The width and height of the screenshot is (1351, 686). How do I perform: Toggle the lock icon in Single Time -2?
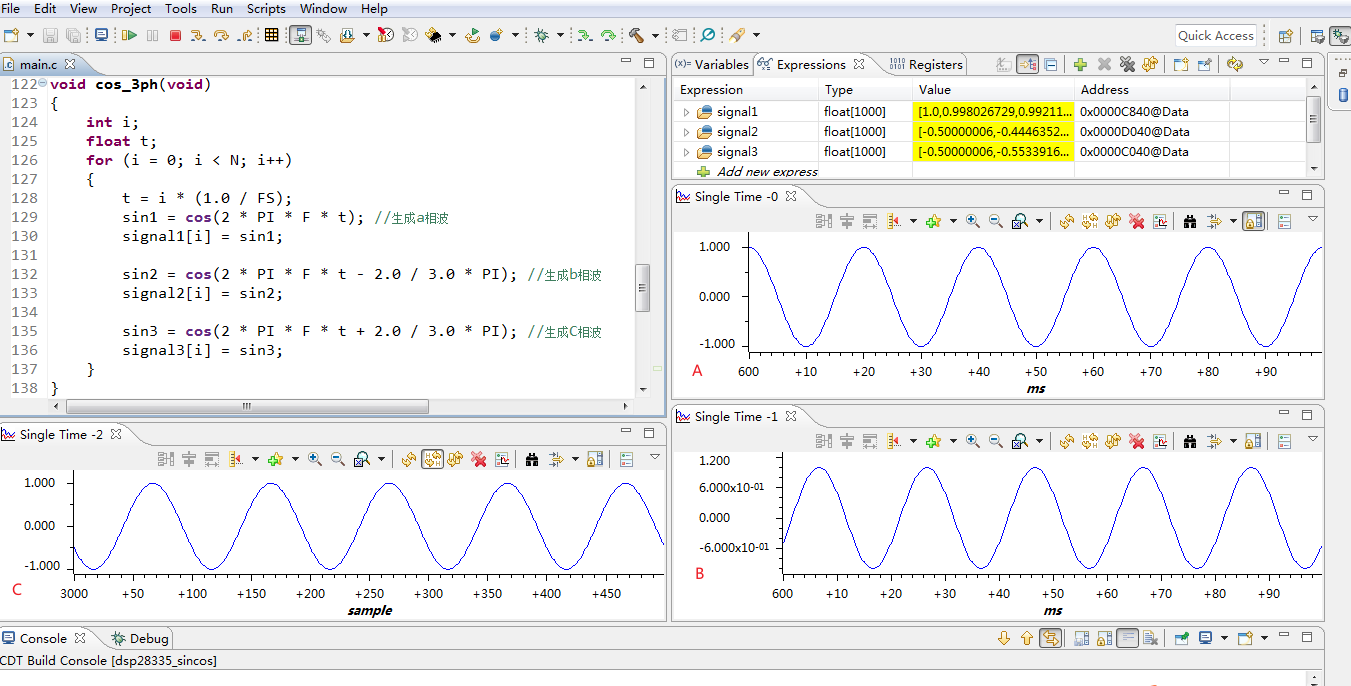click(594, 459)
